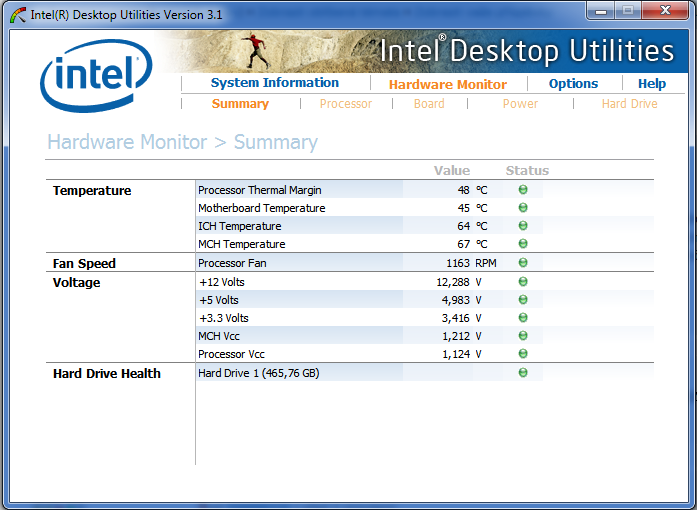The width and height of the screenshot is (697, 510).
Task: Click the +3.3 Volts status icon
Action: (523, 318)
